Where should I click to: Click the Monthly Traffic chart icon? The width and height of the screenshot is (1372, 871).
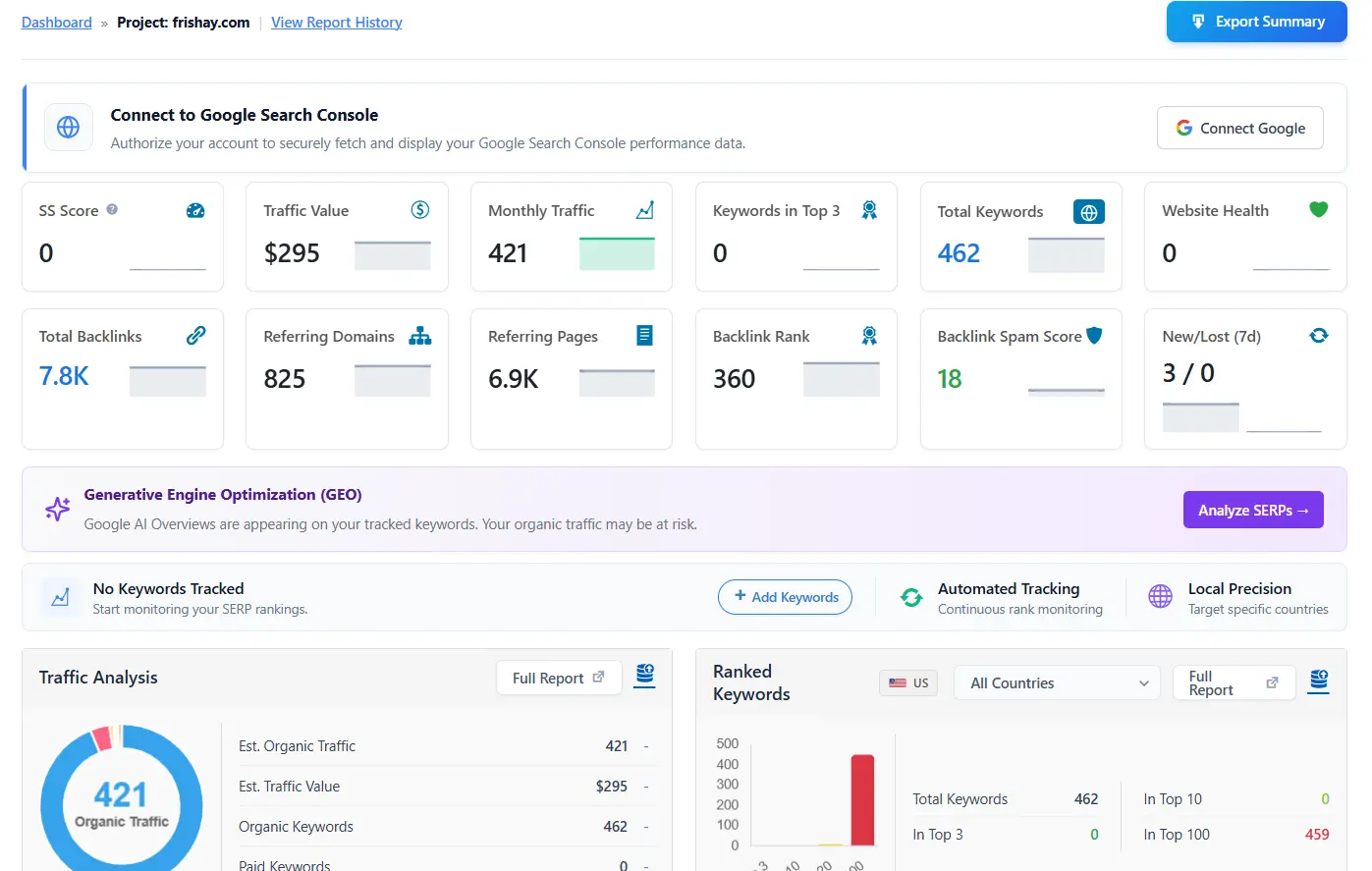click(644, 209)
